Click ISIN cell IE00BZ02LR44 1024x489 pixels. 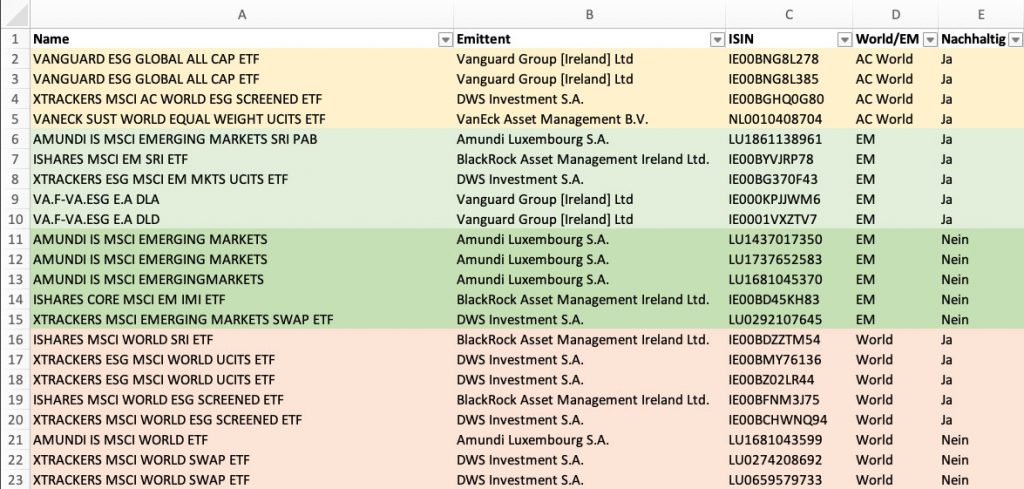click(789, 380)
